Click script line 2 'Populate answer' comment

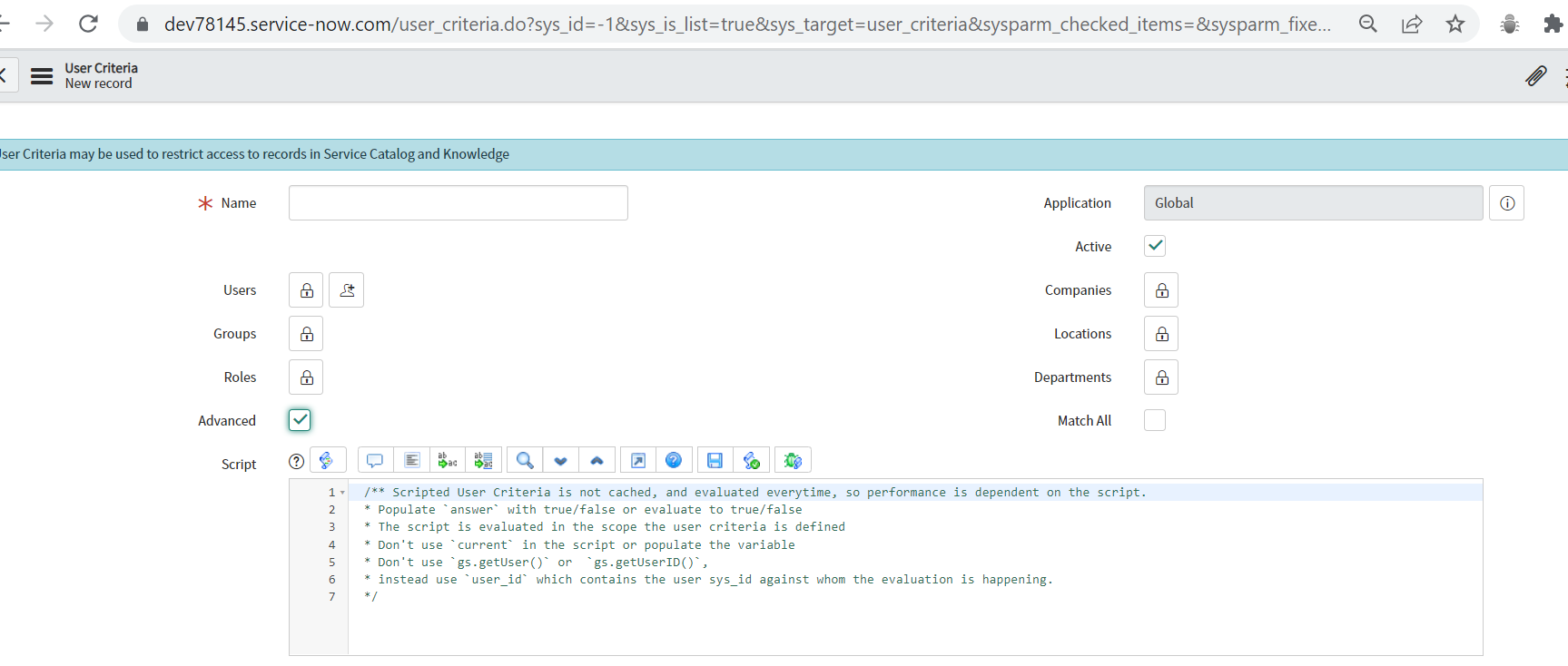[583, 510]
